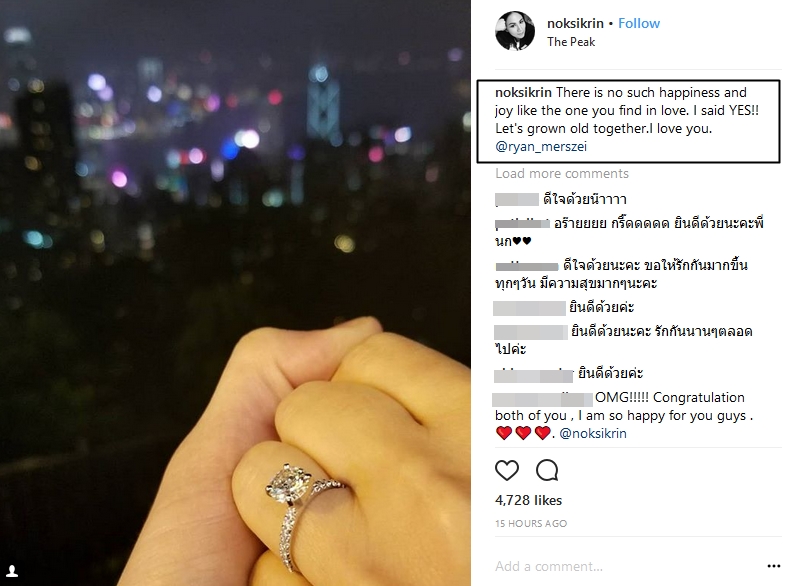Like the post with heart icon

coord(507,470)
